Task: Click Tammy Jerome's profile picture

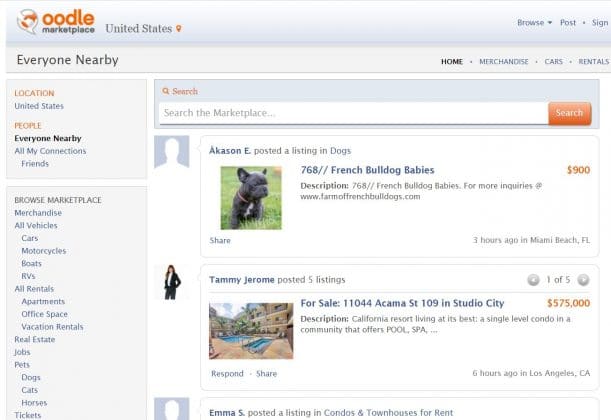Action: [x=171, y=282]
